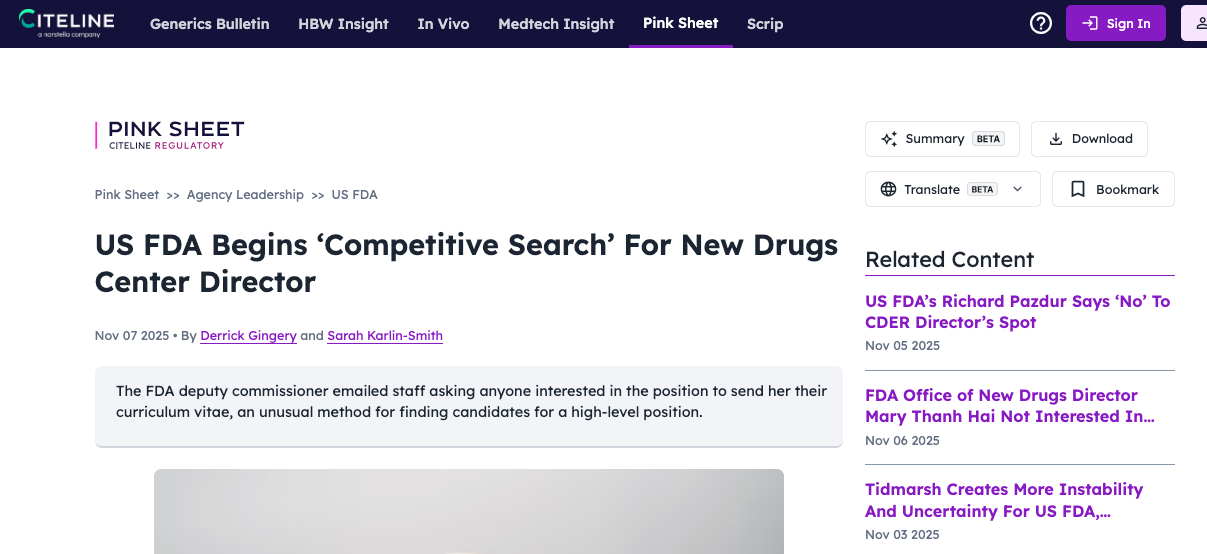Click the Summary sparkle icon
Screen dimensions: 1207x554
click(888, 139)
